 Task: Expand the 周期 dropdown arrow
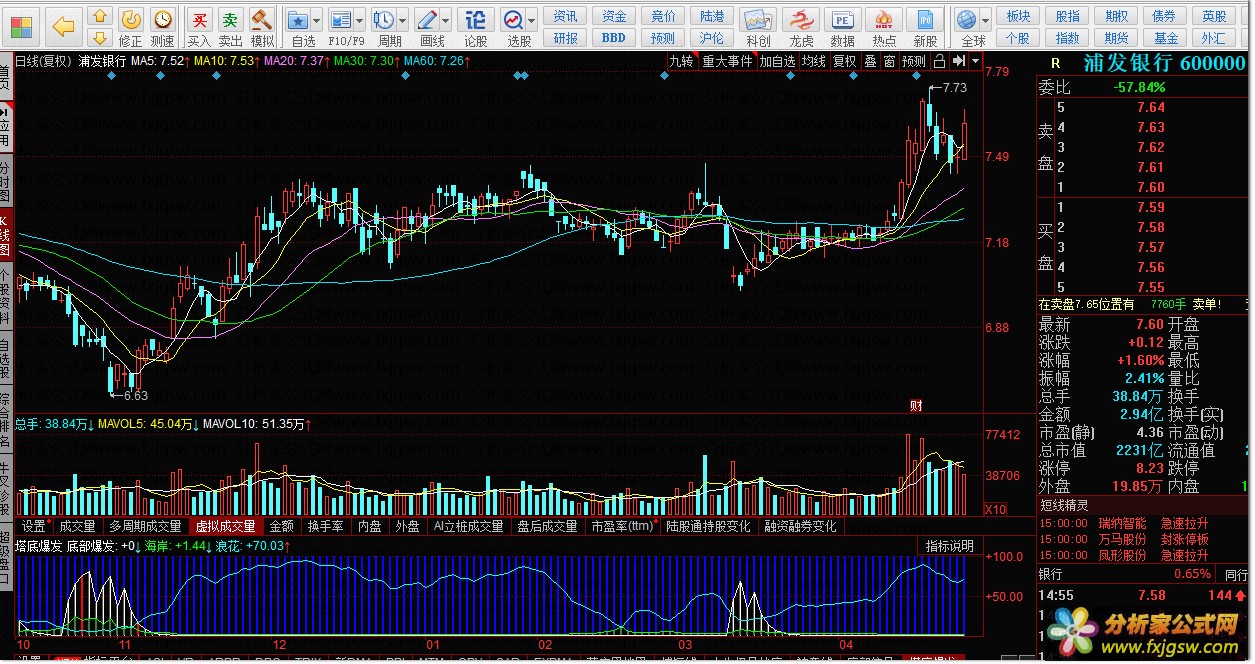tap(402, 20)
